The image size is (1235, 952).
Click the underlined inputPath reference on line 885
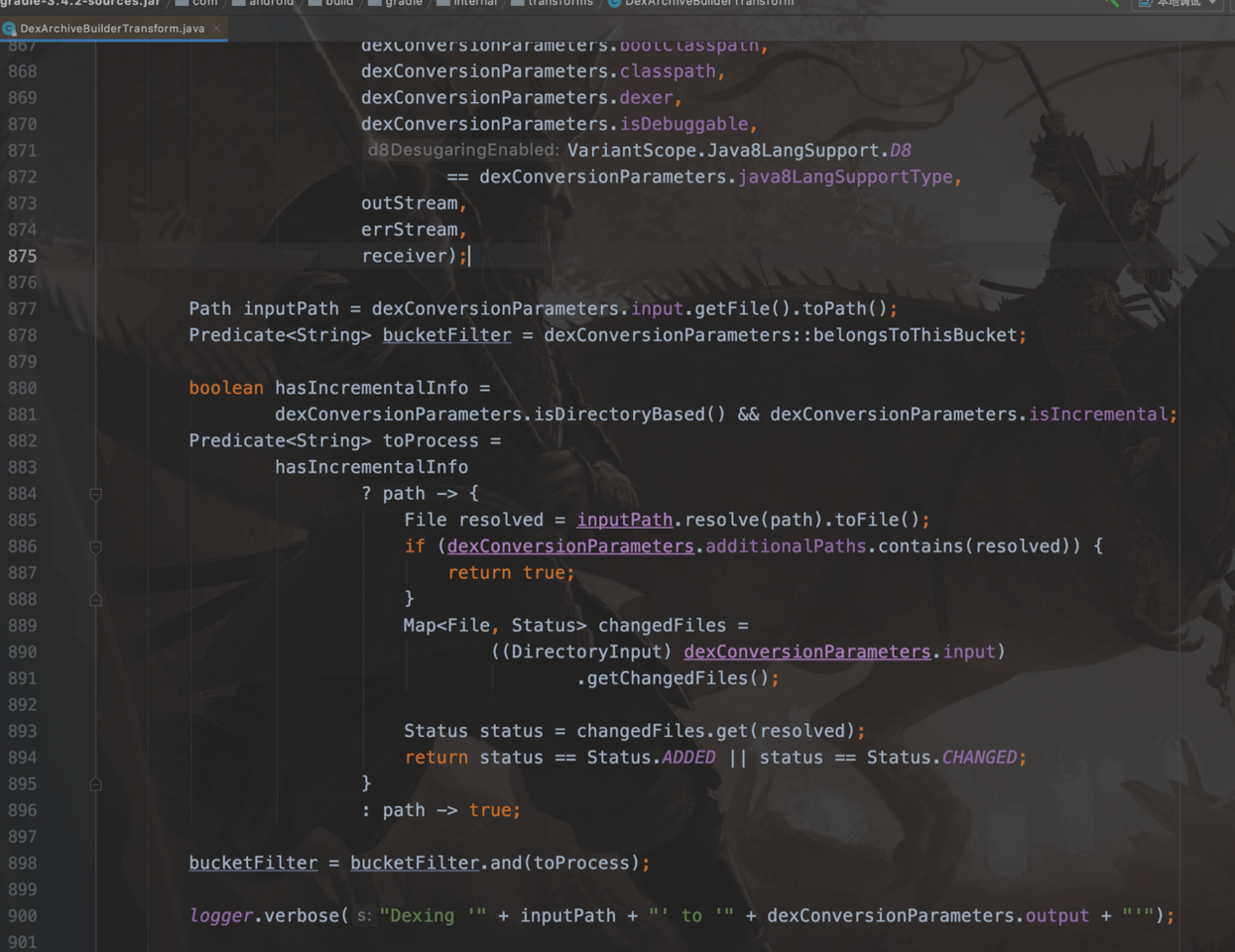tap(624, 520)
